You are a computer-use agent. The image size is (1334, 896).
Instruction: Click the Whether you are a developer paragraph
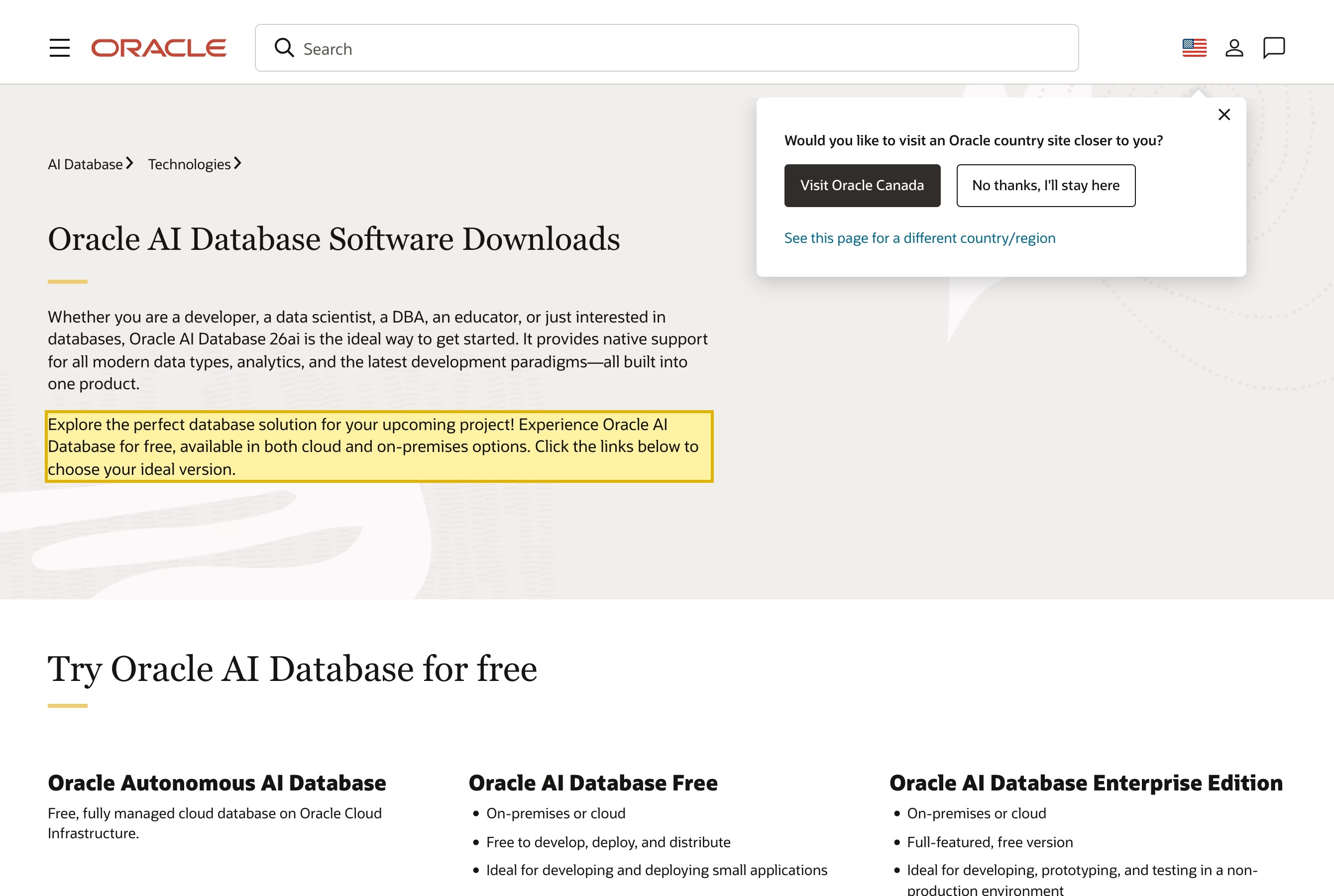tap(378, 350)
